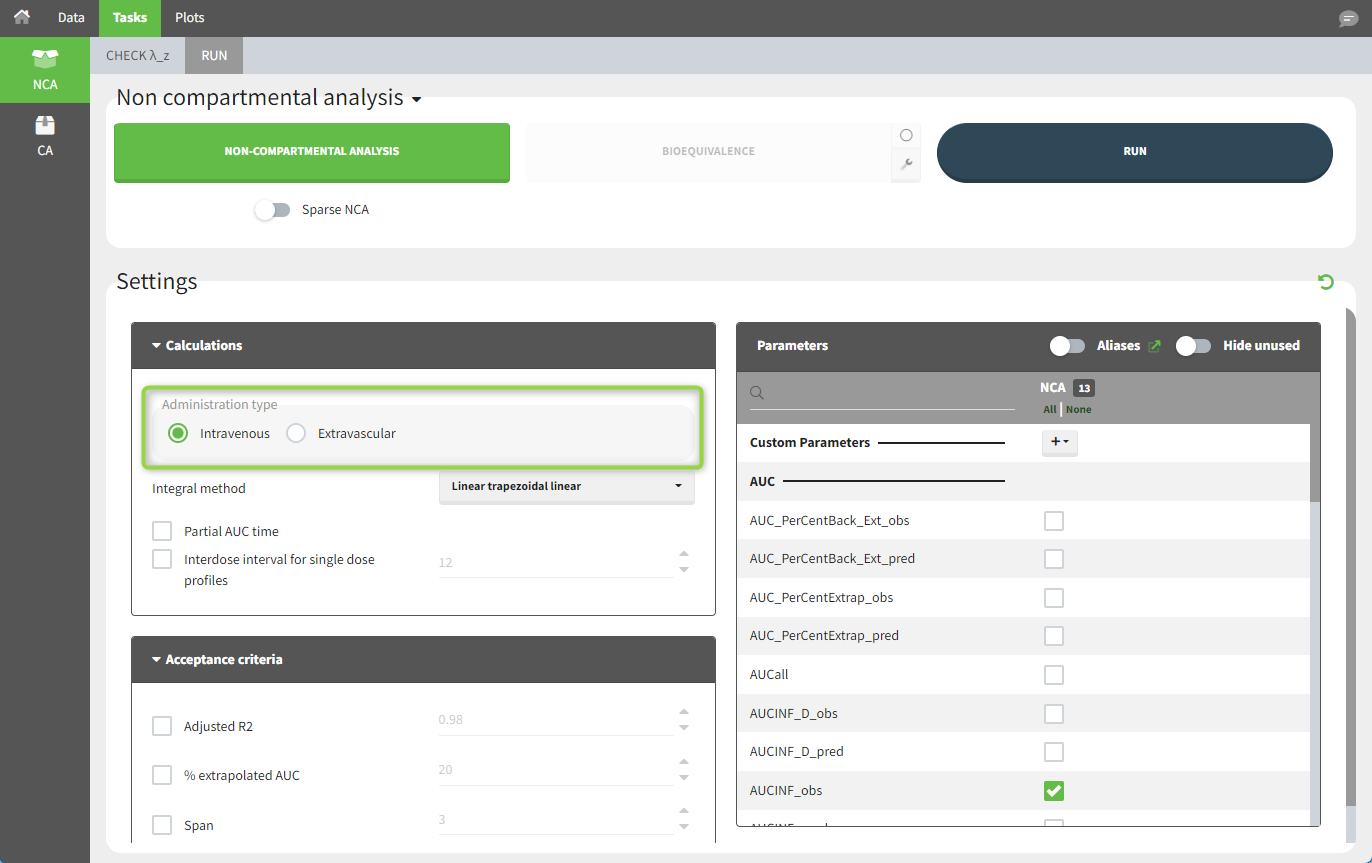
Task: Enable the Hide unused toggle
Action: pos(1193,346)
